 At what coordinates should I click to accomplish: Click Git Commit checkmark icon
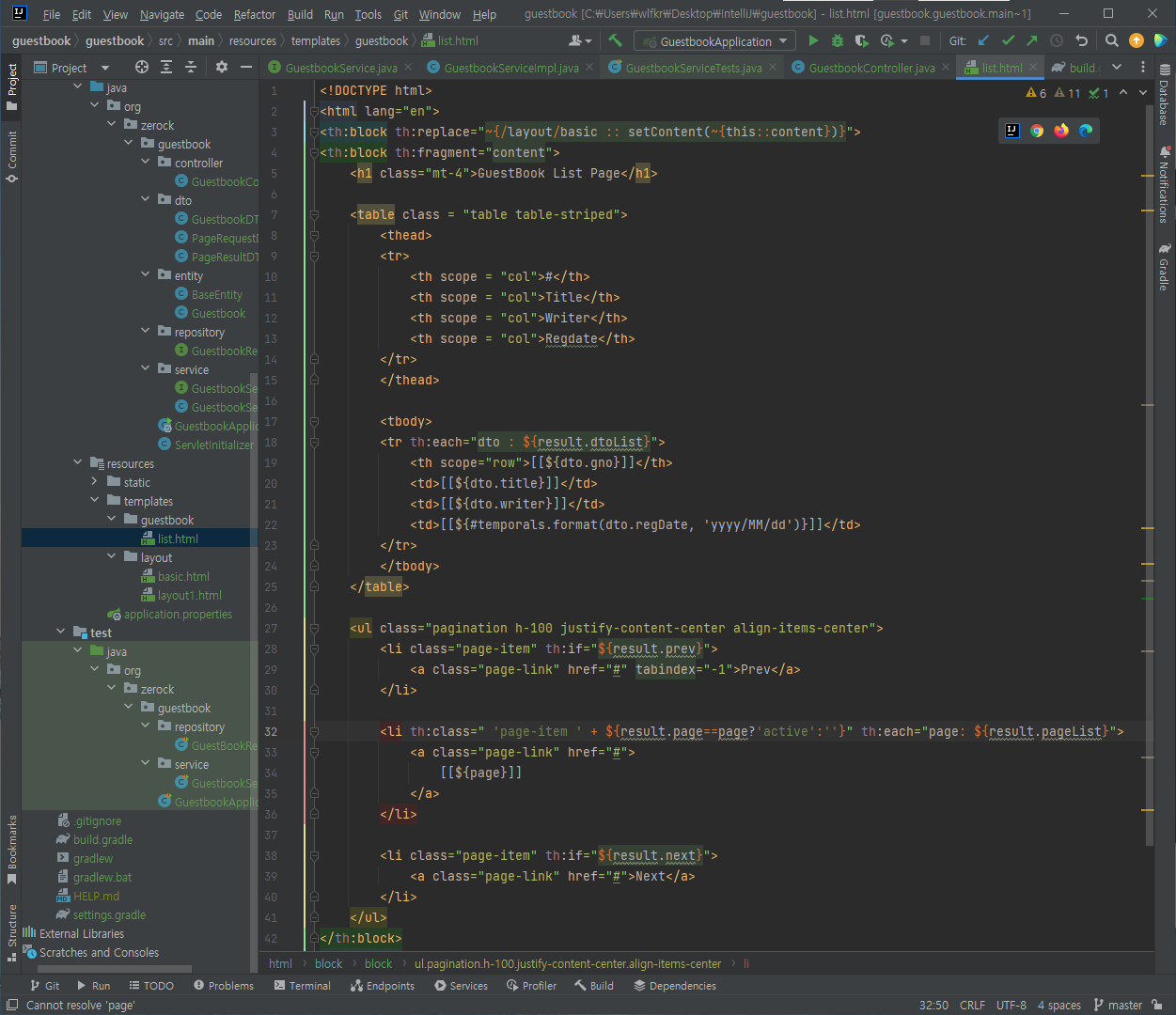pyautogui.click(x=1008, y=40)
